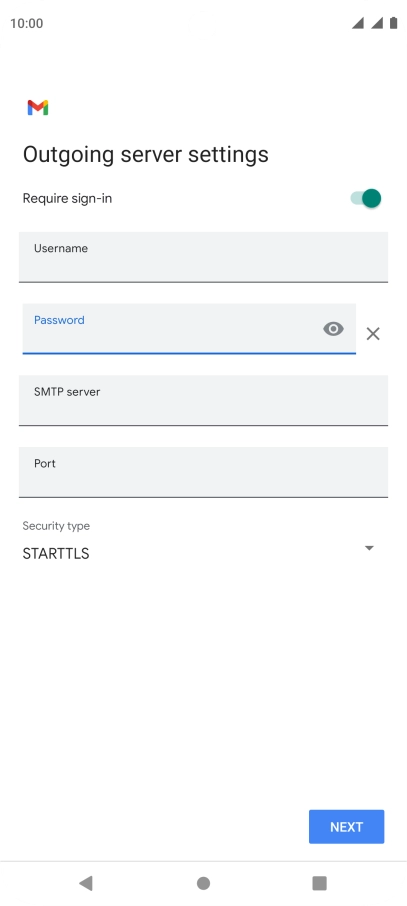Disable the Require sign-in switch
This screenshot has height=906, width=407.
click(x=366, y=198)
